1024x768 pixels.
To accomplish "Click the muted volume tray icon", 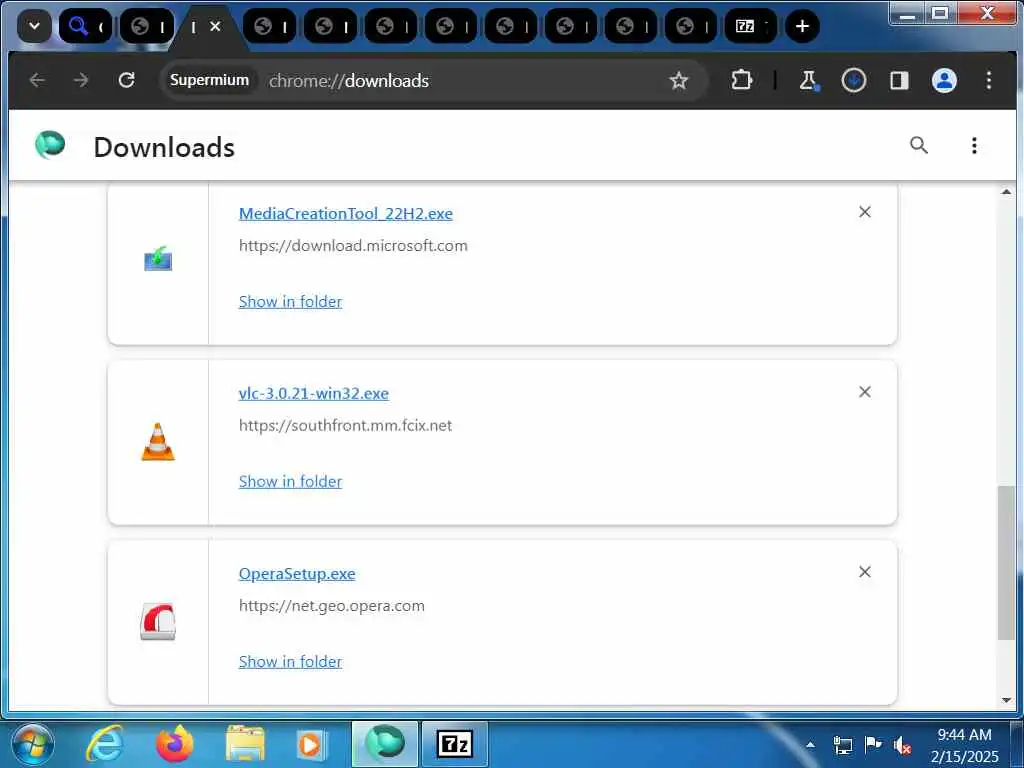I will click(903, 745).
